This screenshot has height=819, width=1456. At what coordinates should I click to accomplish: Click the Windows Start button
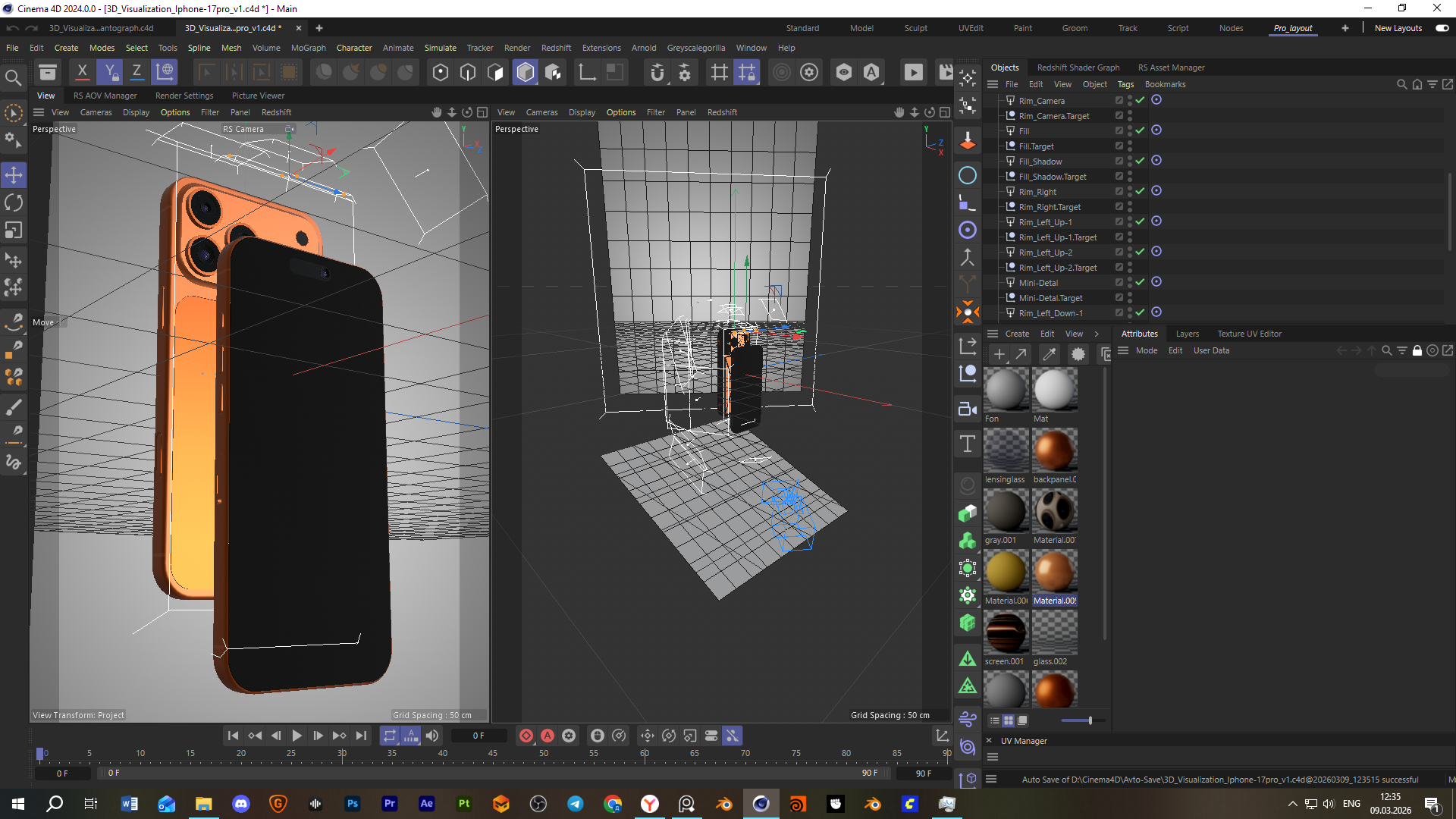click(18, 804)
